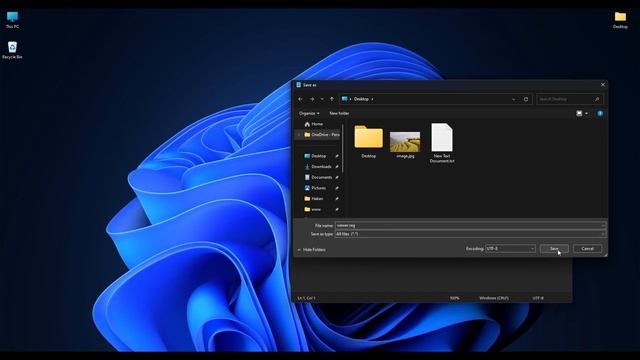Click the pin icon beside Pictures
The height and width of the screenshot is (360, 640).
coord(337,188)
